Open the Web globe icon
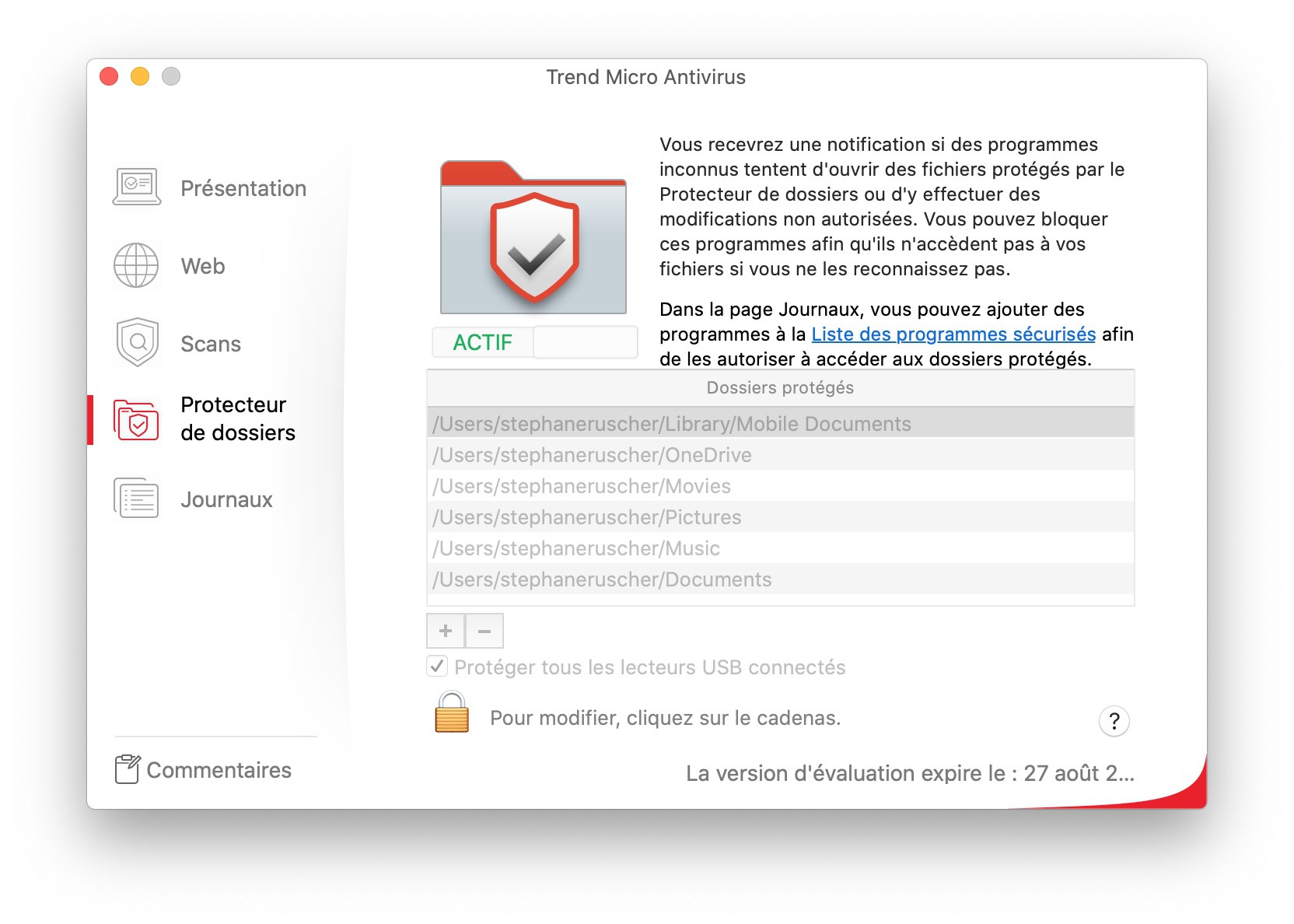Image resolution: width=1294 pixels, height=924 pixels. pyautogui.click(x=136, y=265)
